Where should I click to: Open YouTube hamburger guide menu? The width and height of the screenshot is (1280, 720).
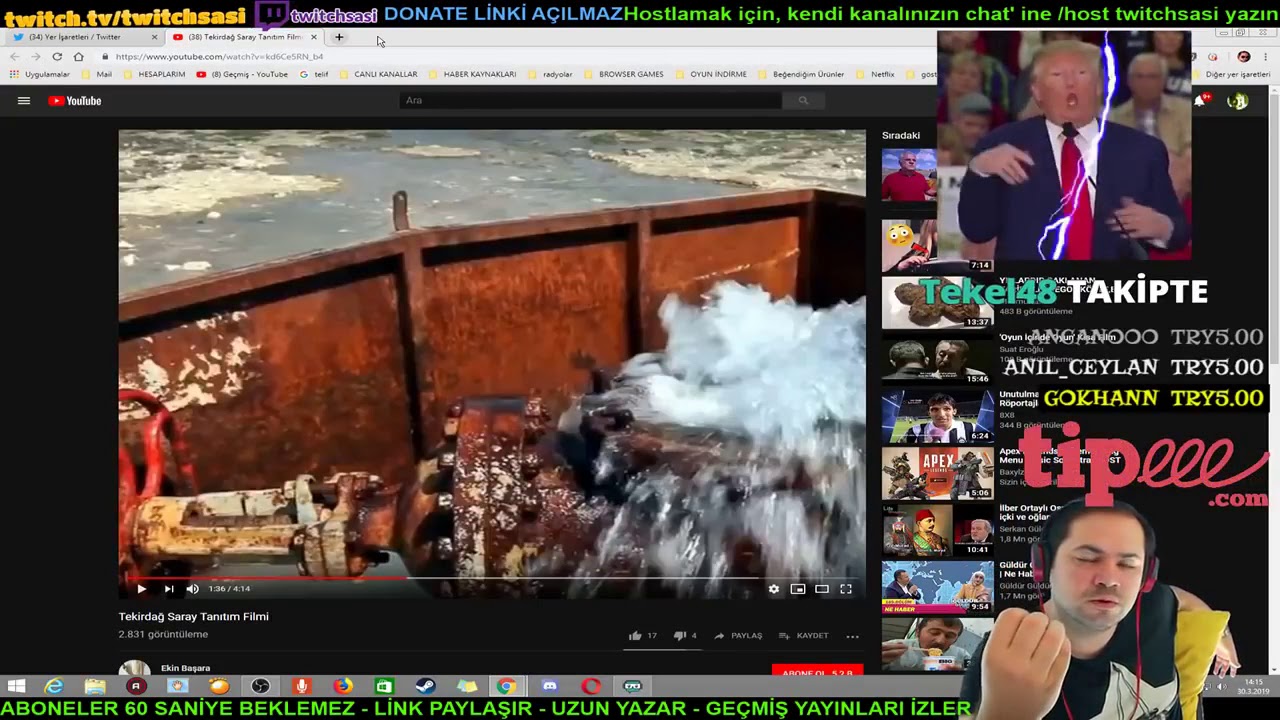24,100
